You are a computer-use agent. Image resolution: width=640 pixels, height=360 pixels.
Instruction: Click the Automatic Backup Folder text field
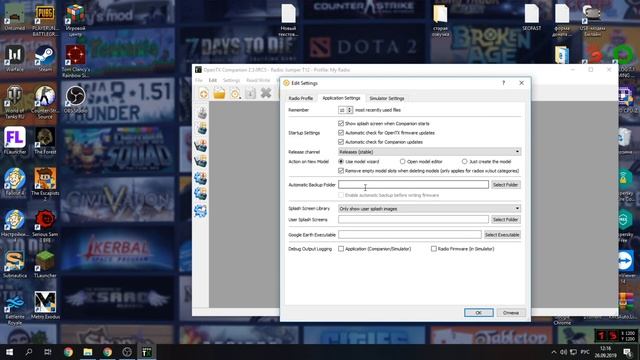click(413, 184)
